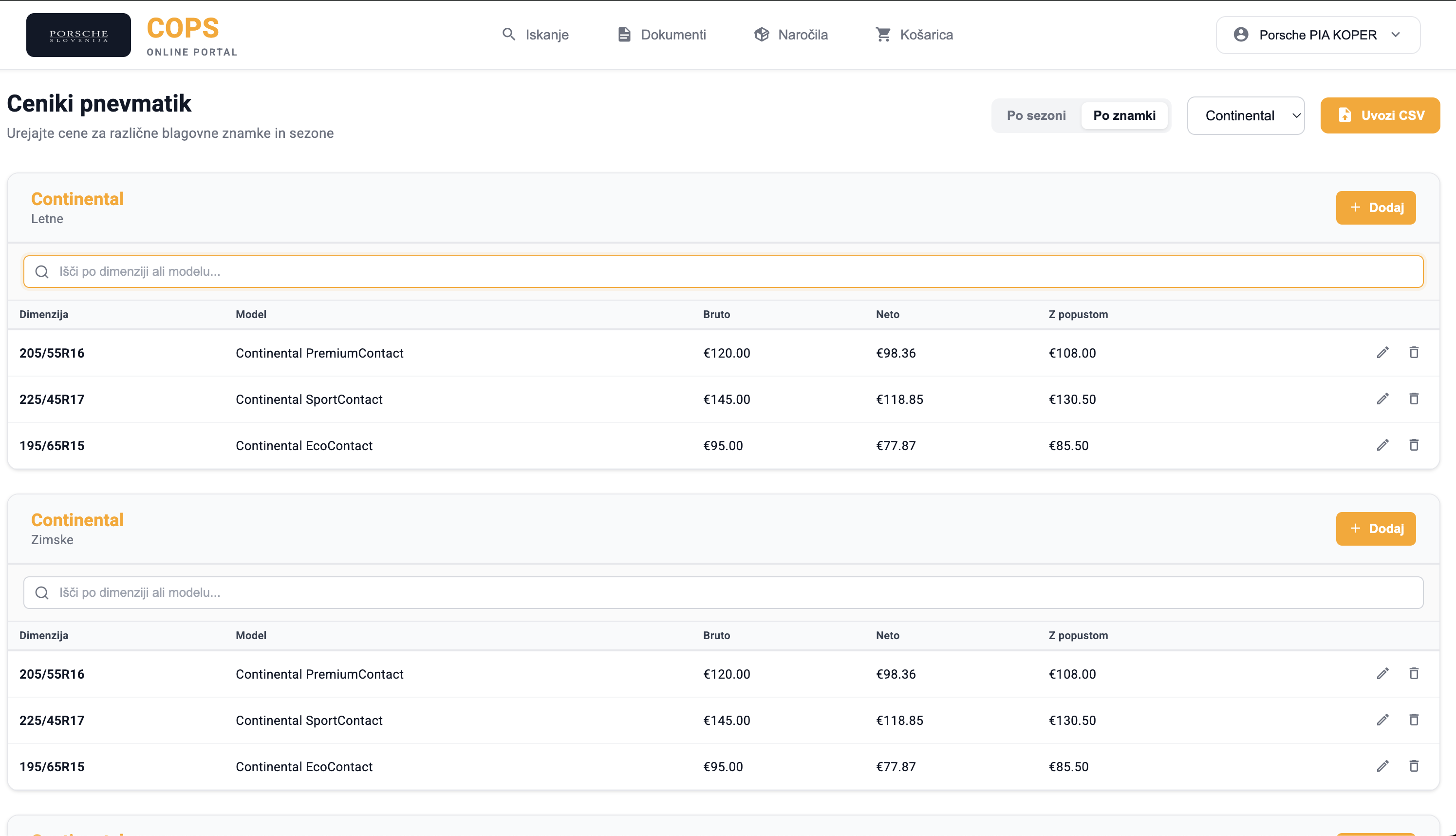Click the Dimenzija header in Letne table
Image resolution: width=1456 pixels, height=836 pixels.
point(44,315)
